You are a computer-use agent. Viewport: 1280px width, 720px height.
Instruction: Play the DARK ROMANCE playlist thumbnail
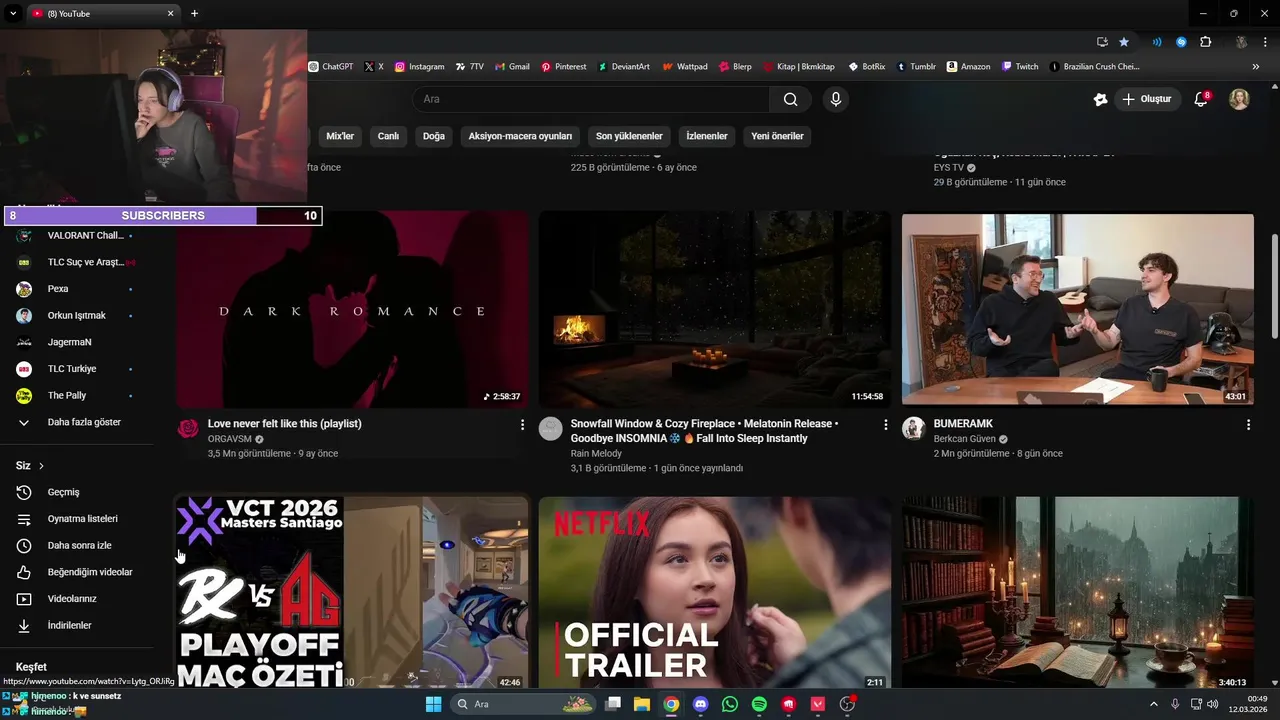(x=352, y=310)
